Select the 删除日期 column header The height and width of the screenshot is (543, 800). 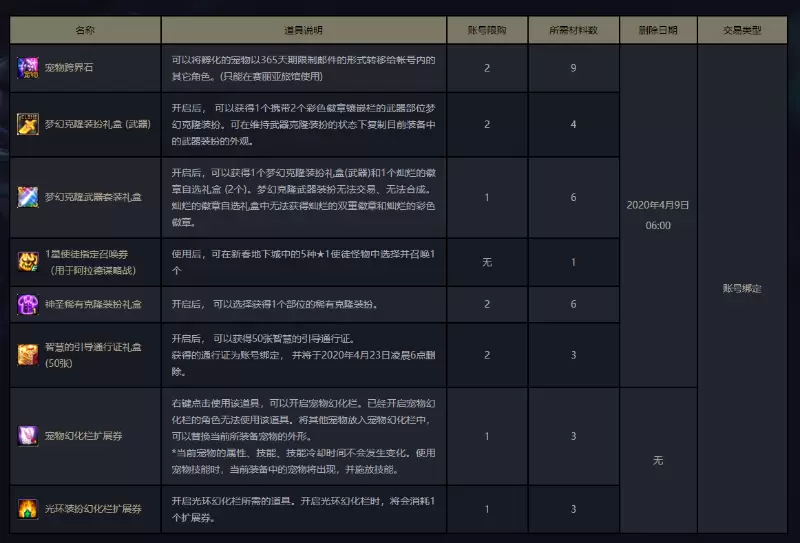pos(658,30)
